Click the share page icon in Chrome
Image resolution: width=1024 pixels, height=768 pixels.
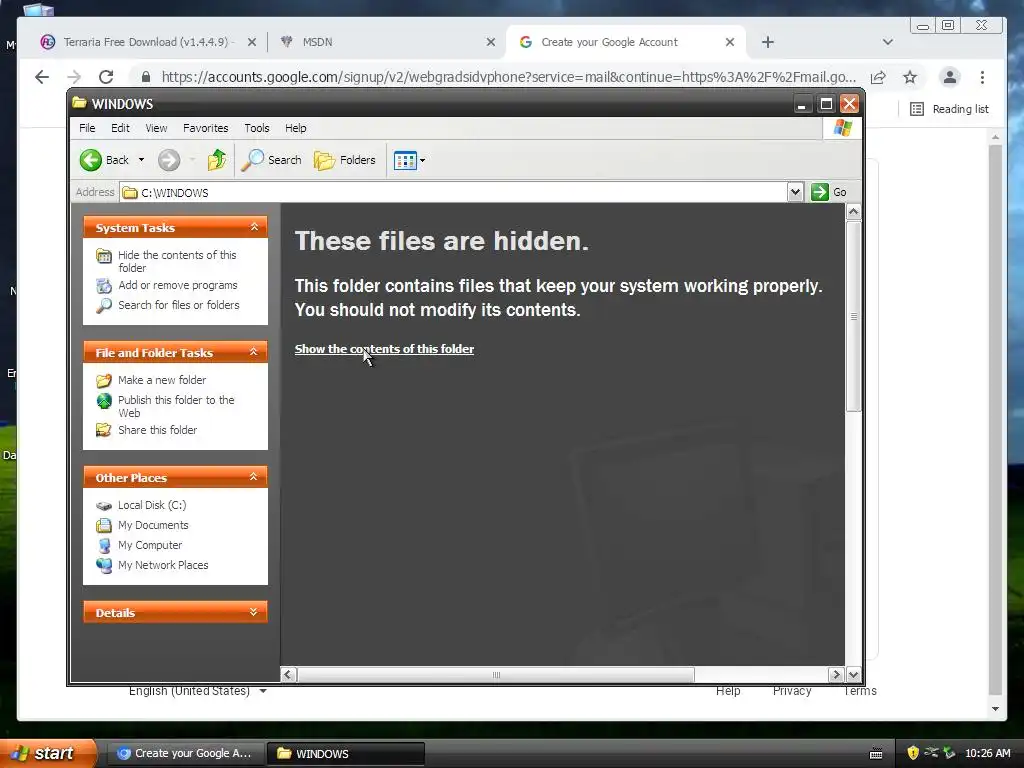coord(878,77)
